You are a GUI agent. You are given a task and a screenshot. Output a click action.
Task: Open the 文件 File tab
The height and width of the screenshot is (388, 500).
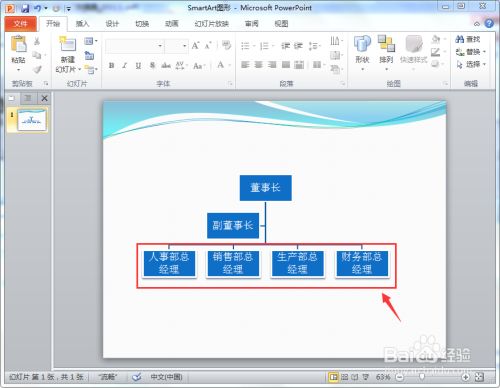point(21,24)
